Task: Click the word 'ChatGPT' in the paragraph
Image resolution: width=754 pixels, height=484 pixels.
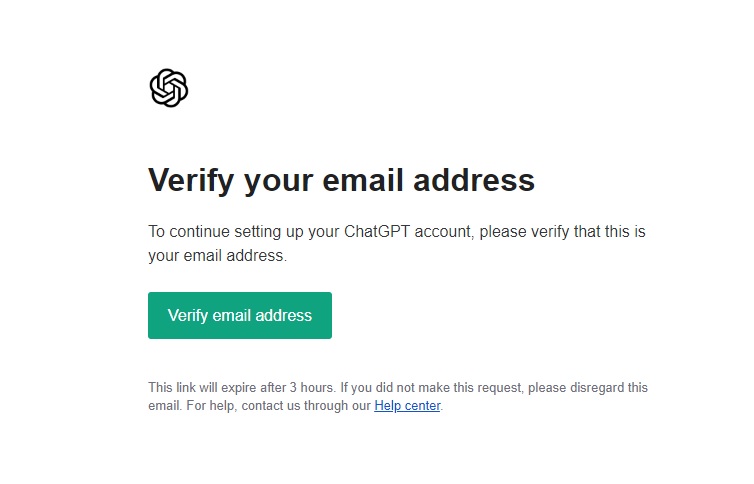Action: tap(377, 232)
